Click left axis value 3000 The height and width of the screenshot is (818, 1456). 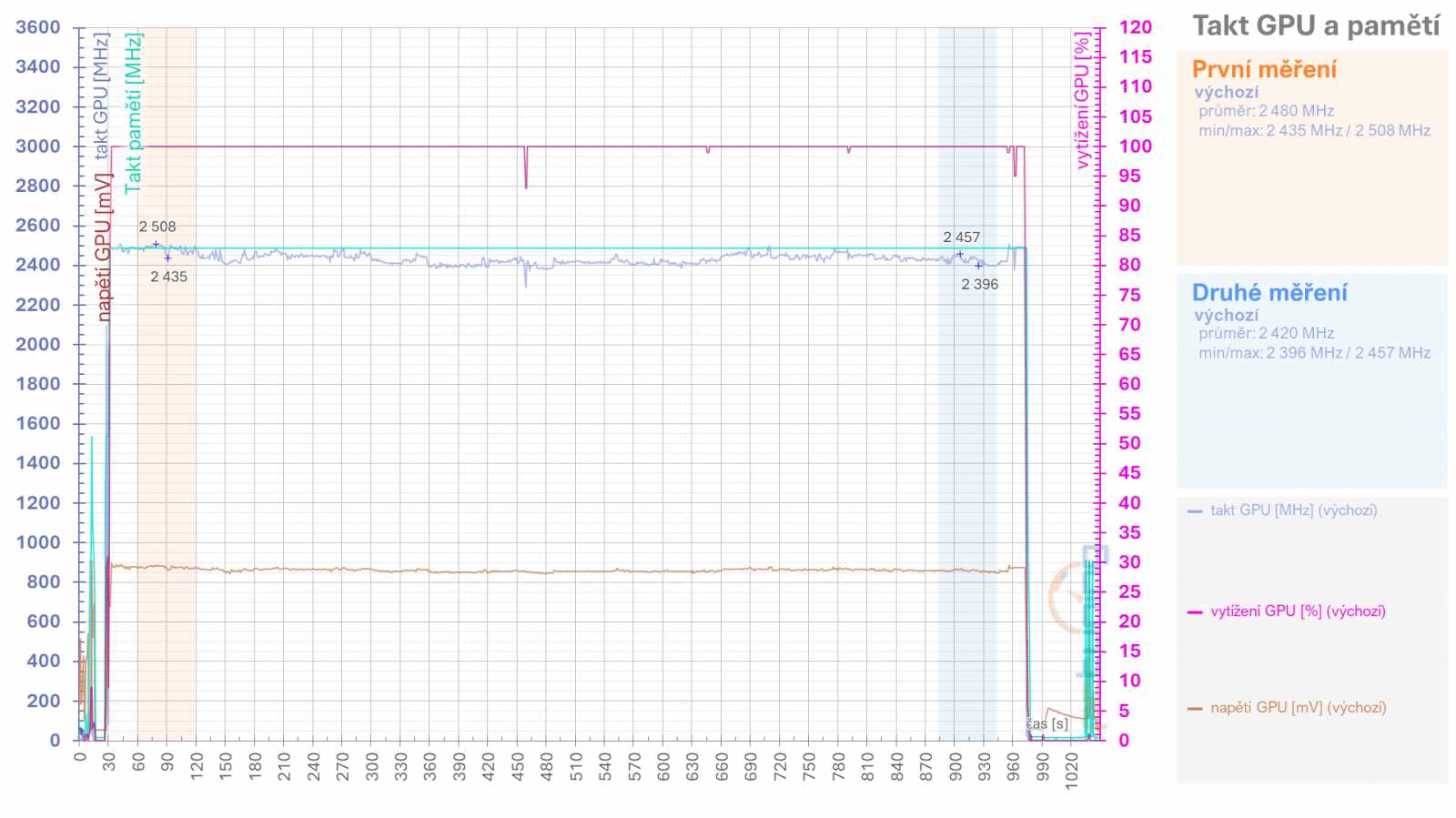pos(38,146)
